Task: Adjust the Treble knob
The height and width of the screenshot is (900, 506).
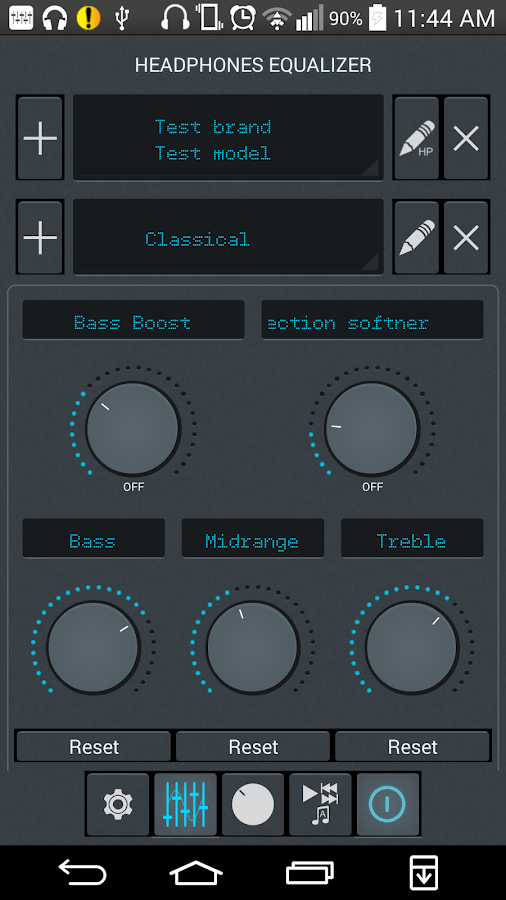Action: click(x=412, y=647)
